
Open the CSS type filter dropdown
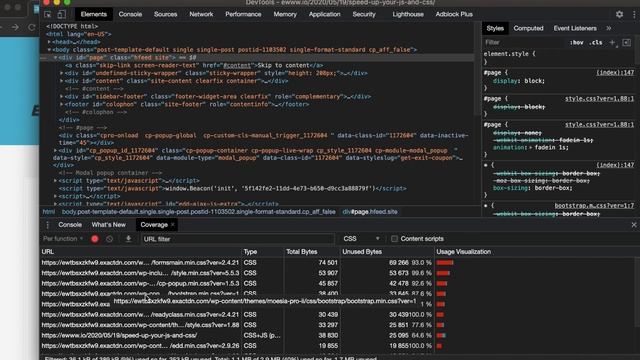click(x=362, y=239)
